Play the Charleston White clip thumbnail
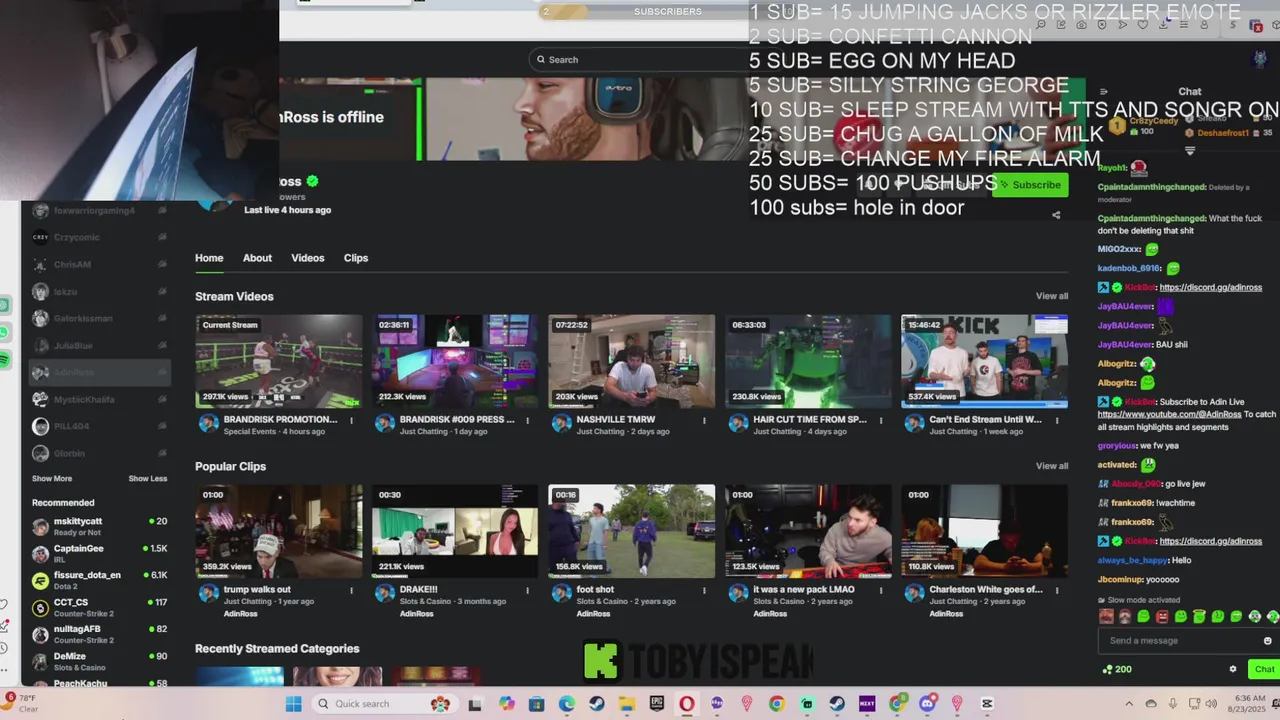The height and width of the screenshot is (720, 1280). 984,531
